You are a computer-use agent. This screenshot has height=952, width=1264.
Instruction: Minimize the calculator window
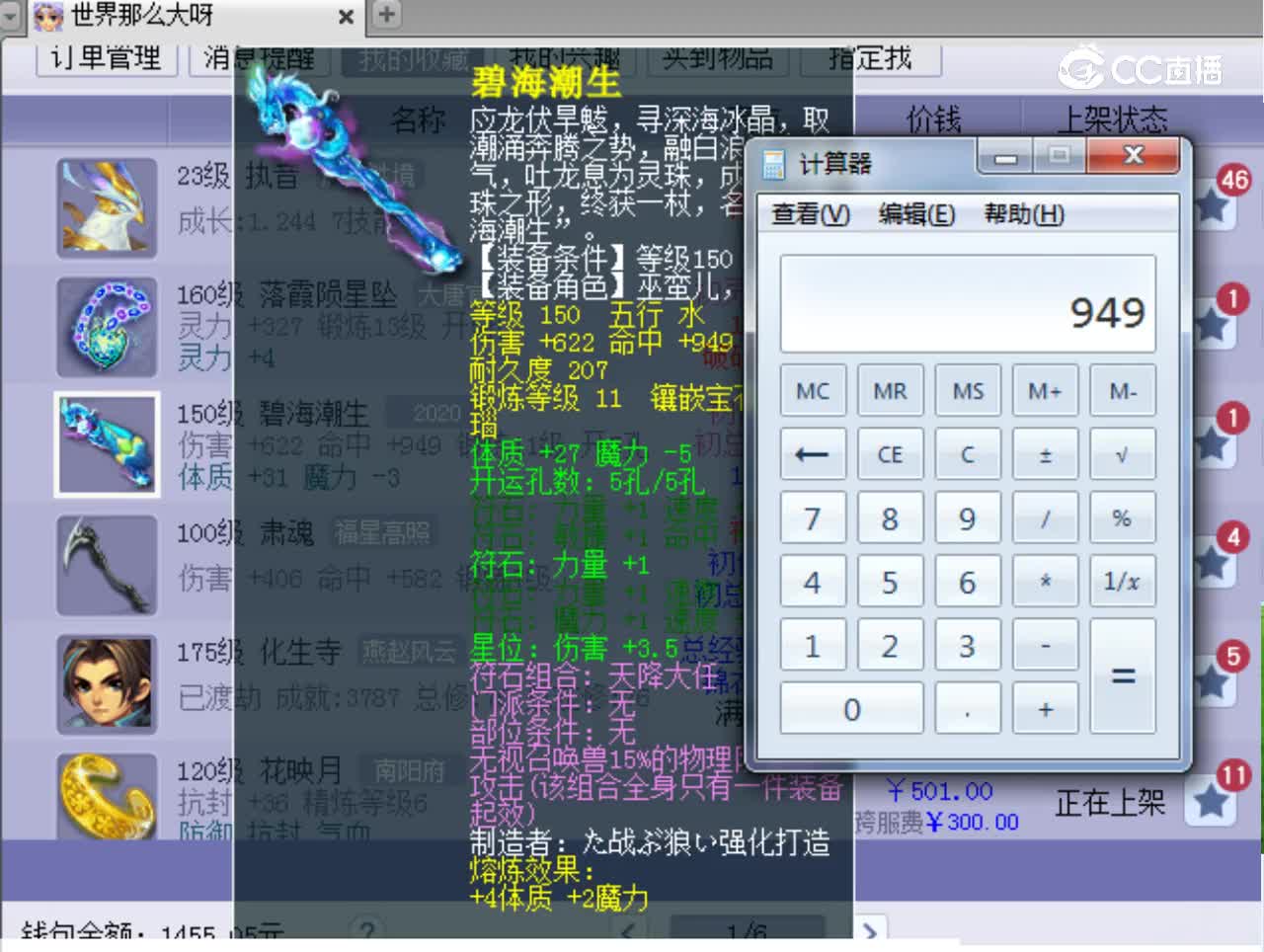coord(1005,157)
